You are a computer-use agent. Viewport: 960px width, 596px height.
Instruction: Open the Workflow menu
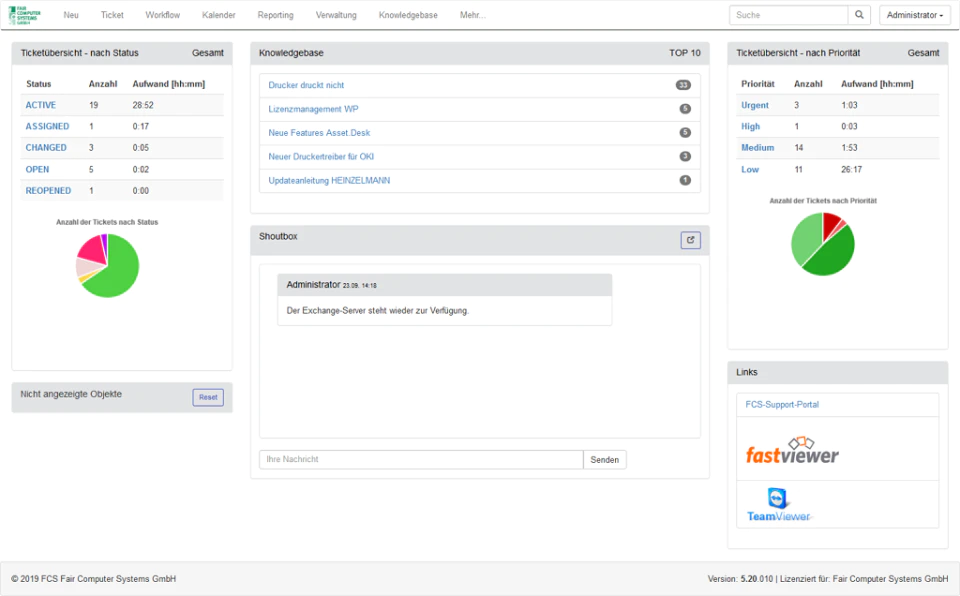click(x=162, y=15)
